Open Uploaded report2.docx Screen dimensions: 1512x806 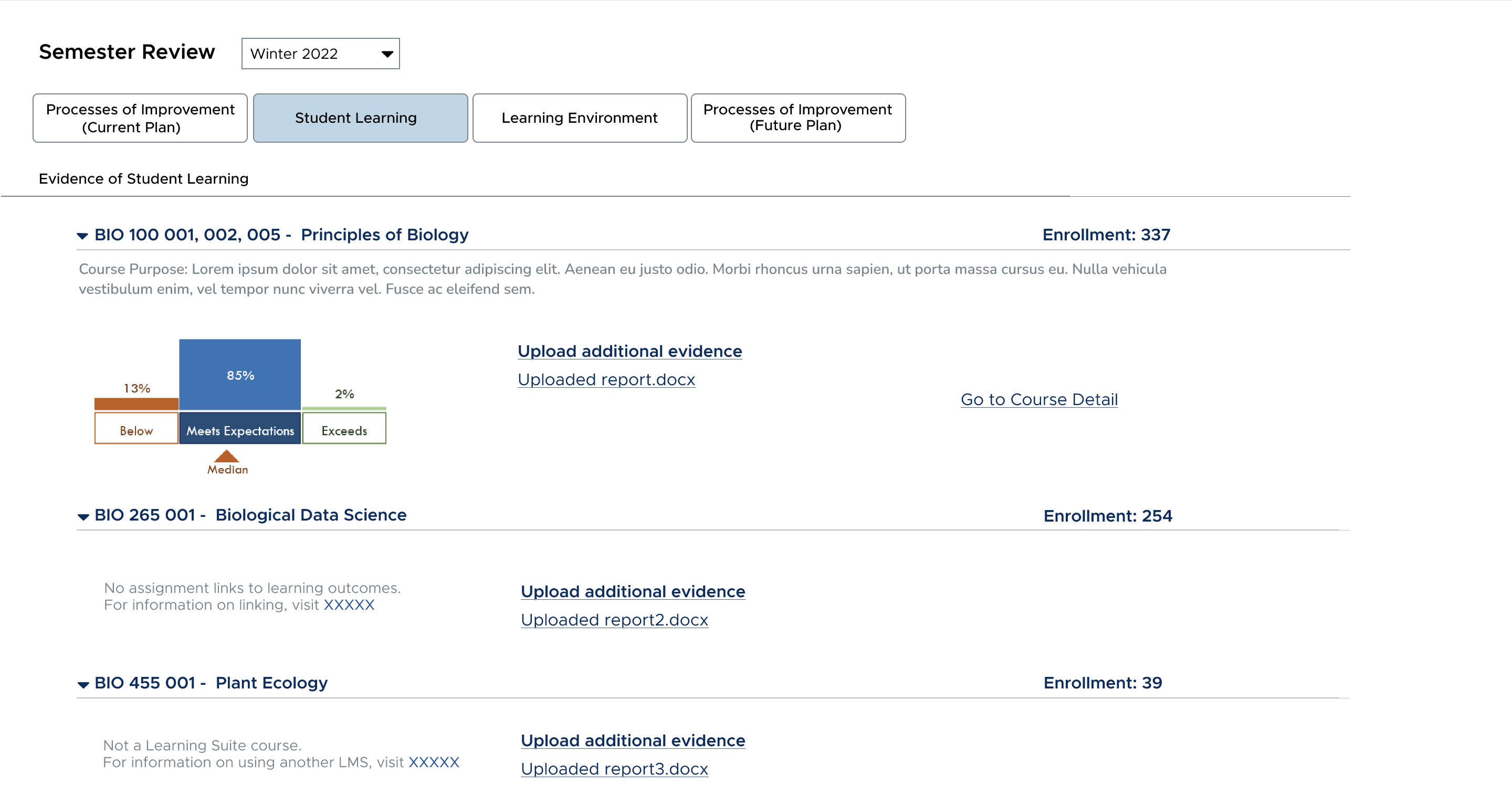point(615,620)
